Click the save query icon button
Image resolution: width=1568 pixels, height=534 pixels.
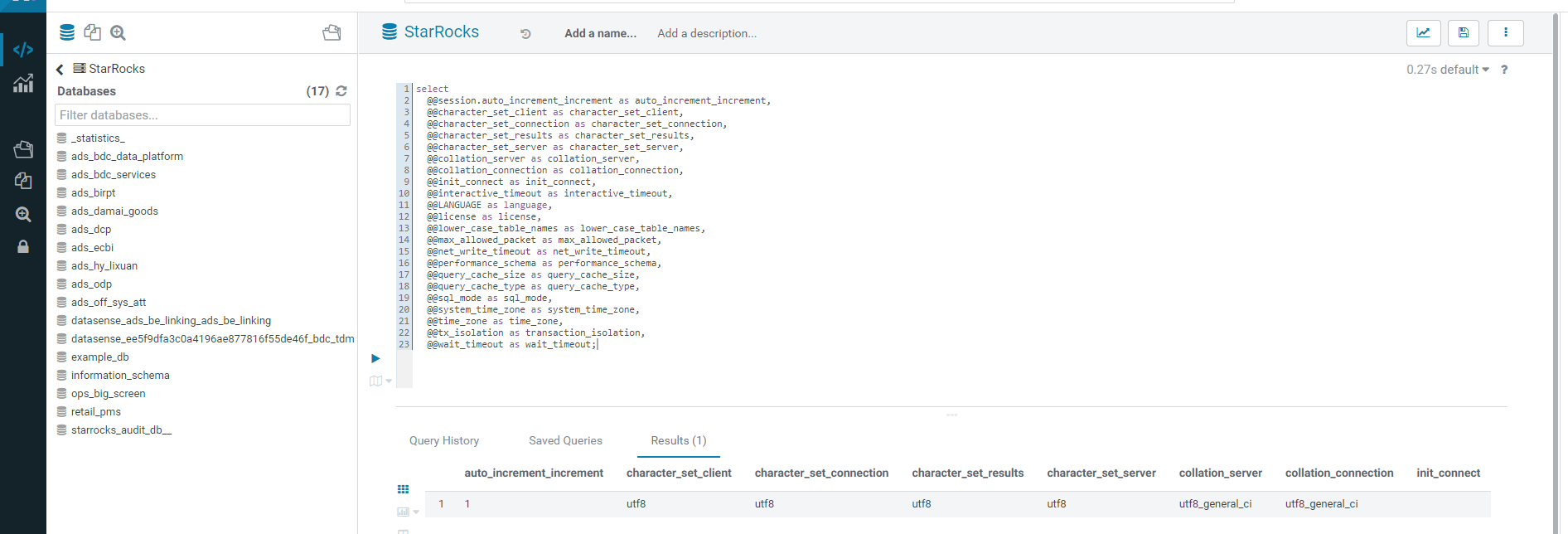pyautogui.click(x=1464, y=33)
